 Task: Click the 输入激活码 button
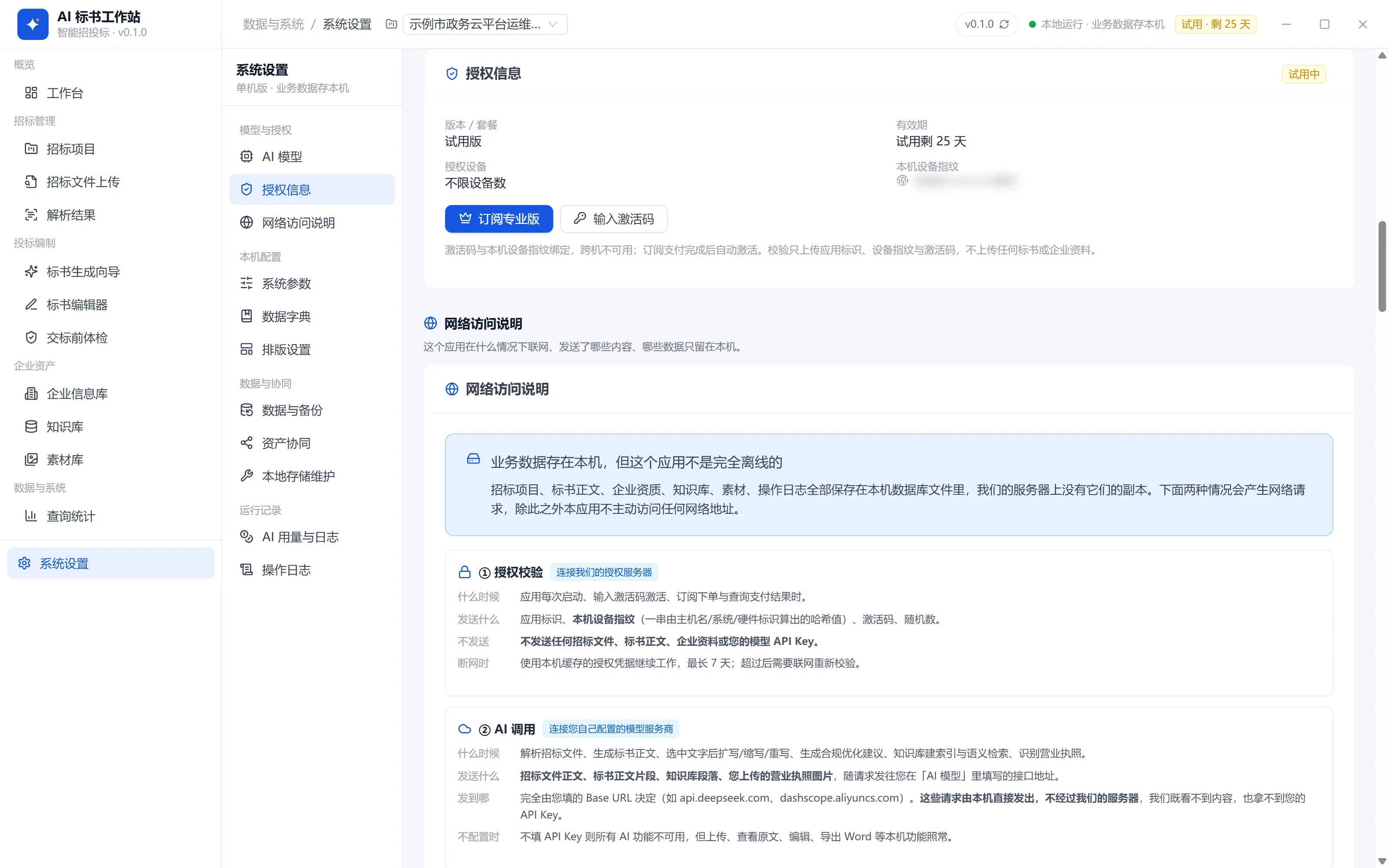[614, 219]
